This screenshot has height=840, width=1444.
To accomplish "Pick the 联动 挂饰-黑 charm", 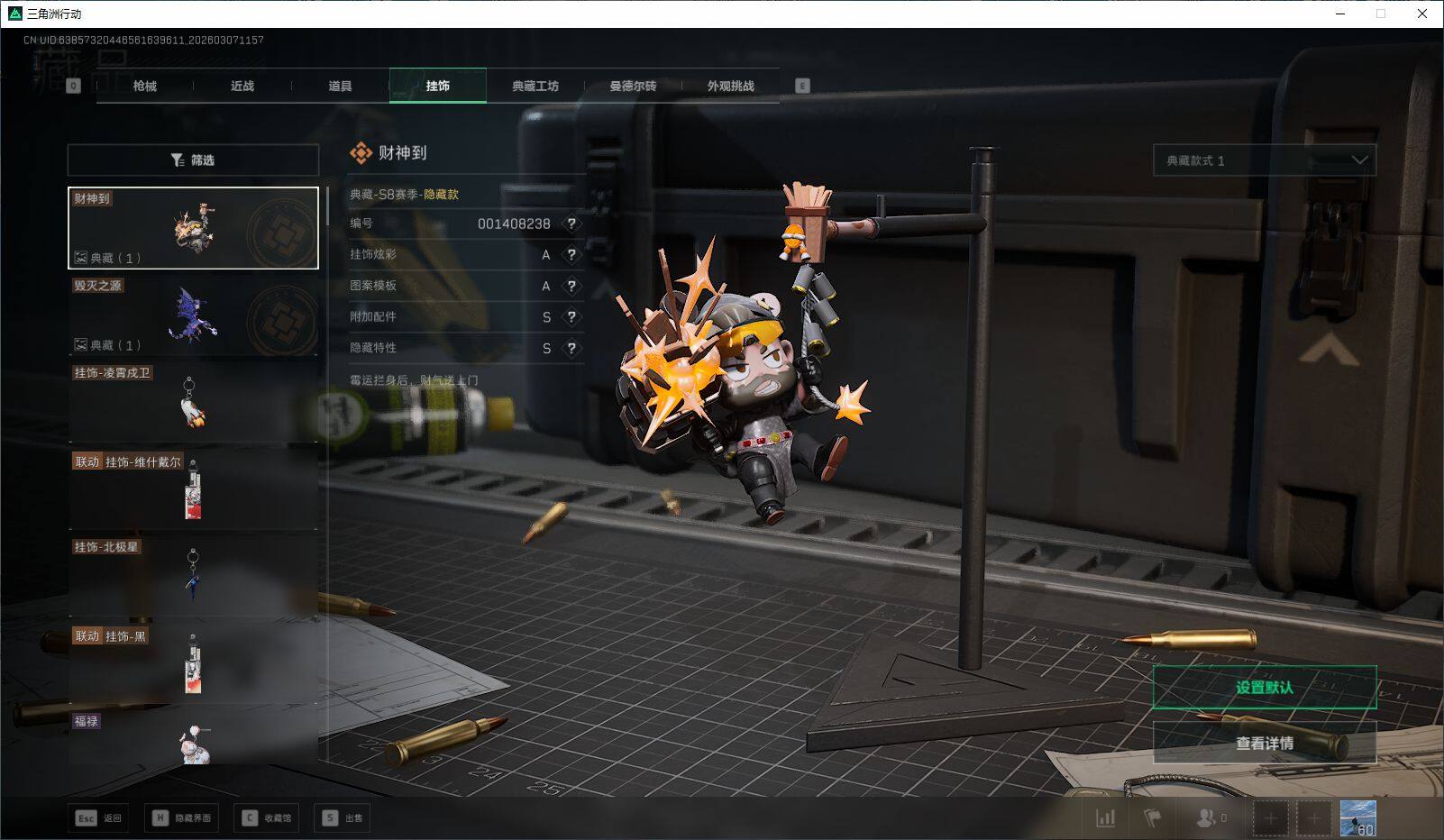I will (x=193, y=664).
